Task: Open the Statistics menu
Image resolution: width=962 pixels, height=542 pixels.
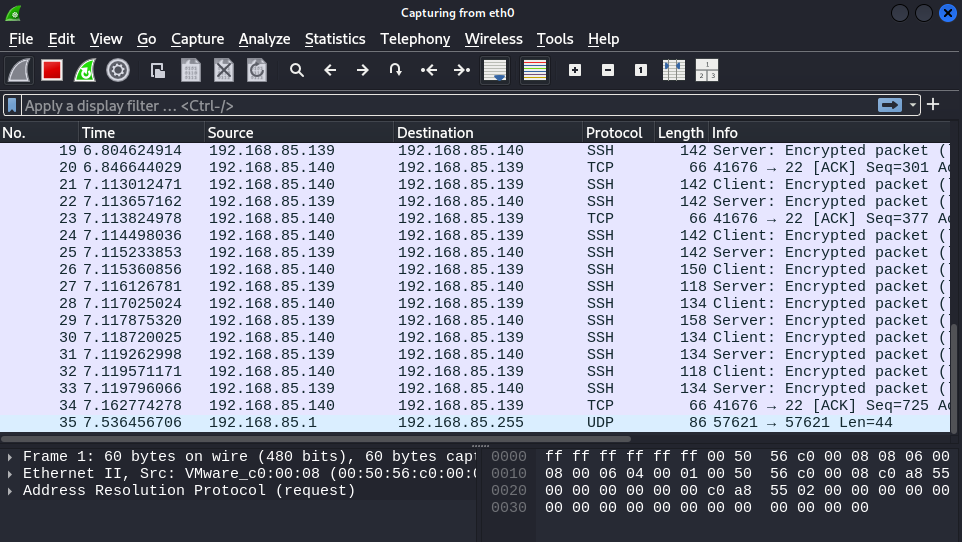Action: click(335, 39)
